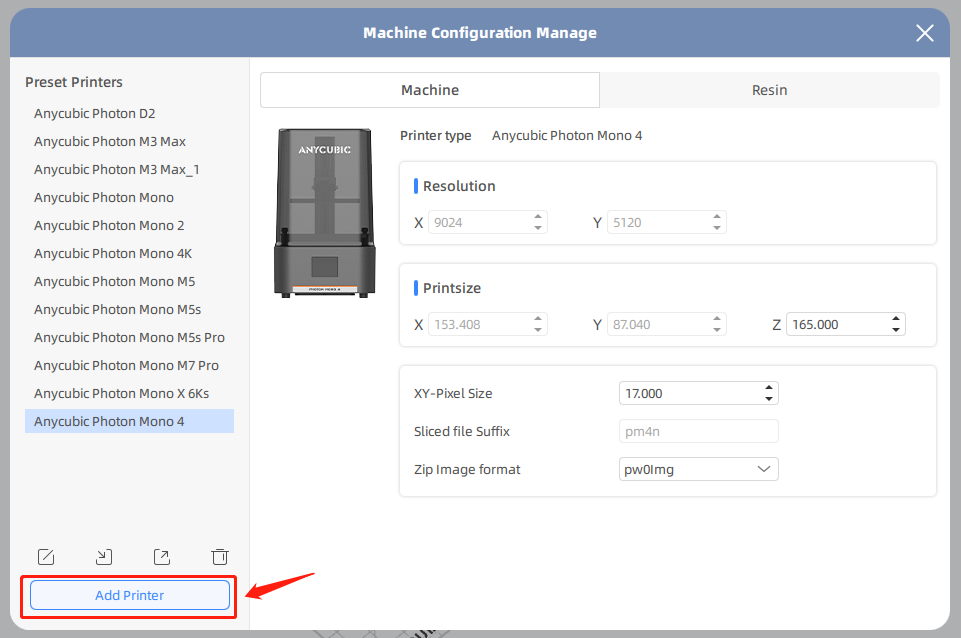The width and height of the screenshot is (961, 638).
Task: Select Anycubic Photon Mono 4K printer
Action: (129, 254)
